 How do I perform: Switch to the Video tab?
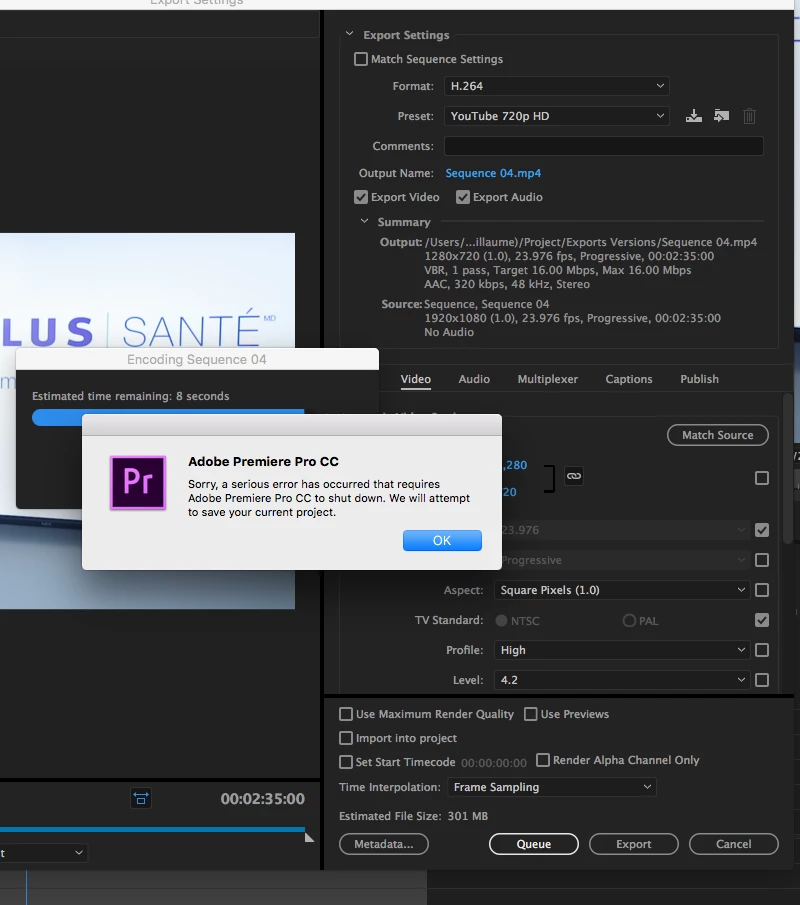point(416,379)
